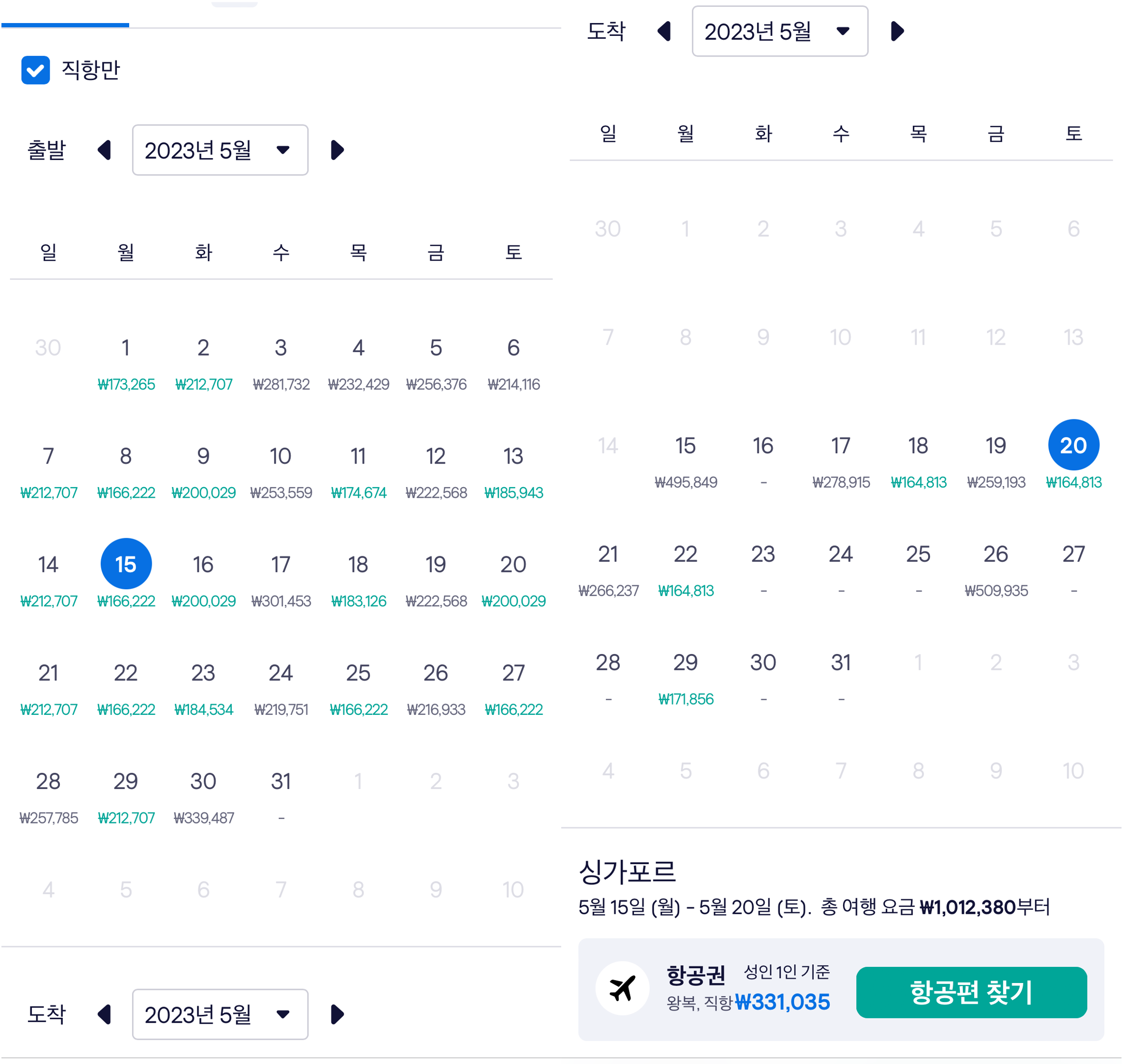Click next month arrow in top 도착 calendar
This screenshot has height=1064, width=1123.
coord(897,32)
